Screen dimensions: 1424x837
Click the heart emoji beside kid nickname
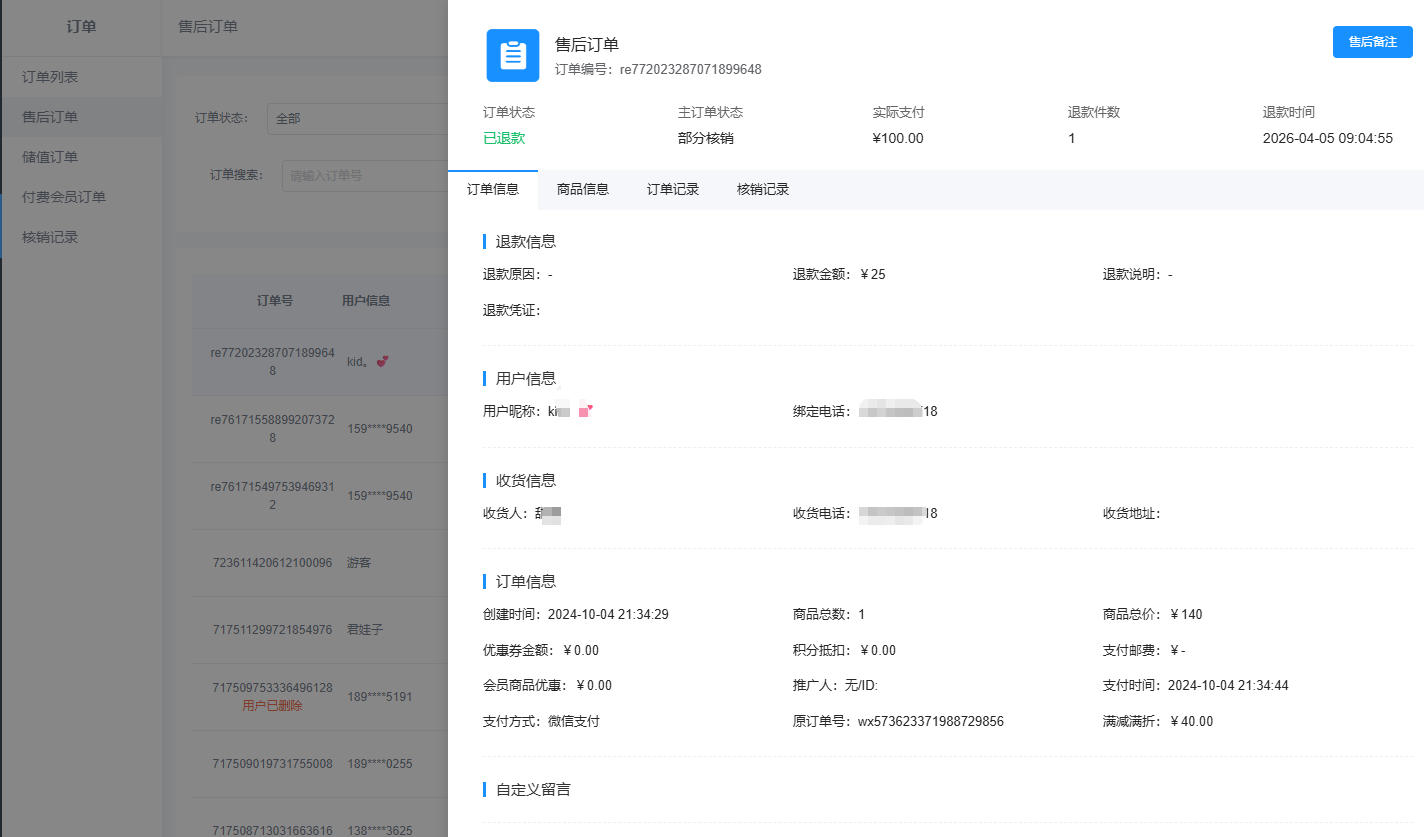coord(382,361)
